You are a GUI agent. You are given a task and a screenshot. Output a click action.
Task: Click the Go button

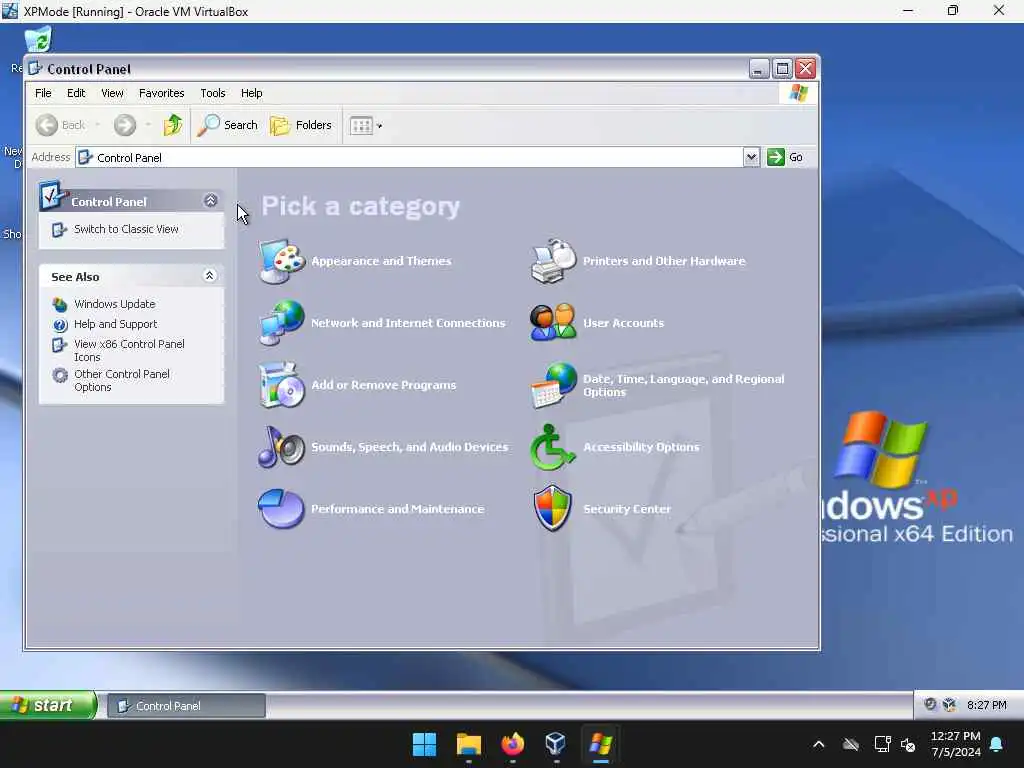[x=786, y=157]
